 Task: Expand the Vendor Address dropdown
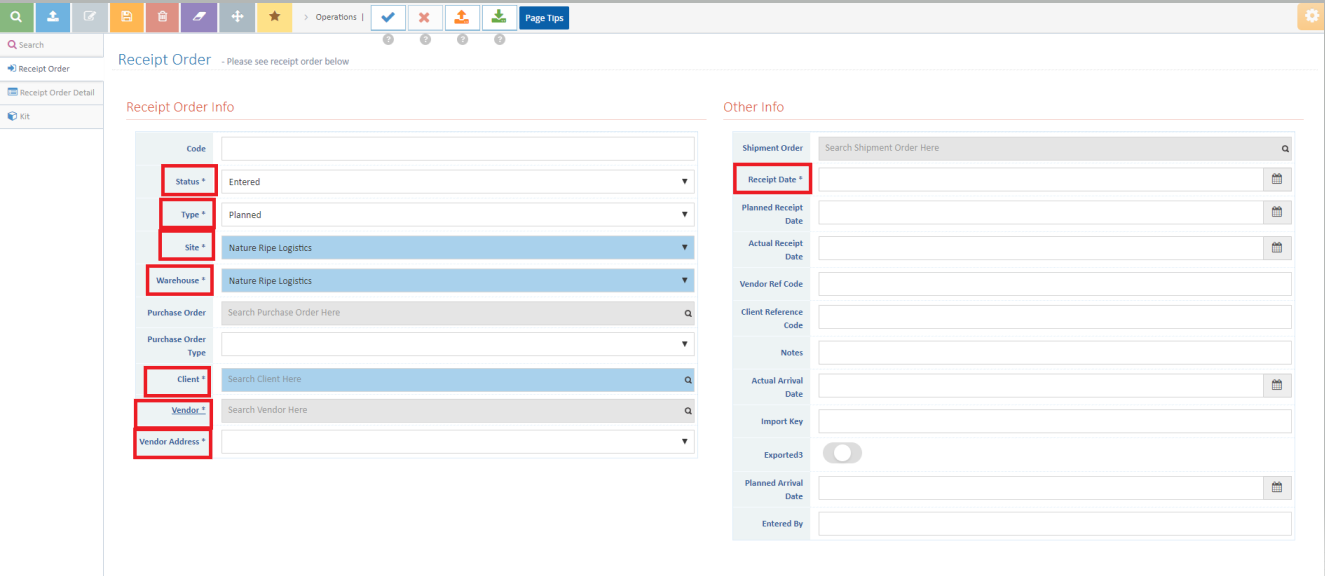click(684, 441)
